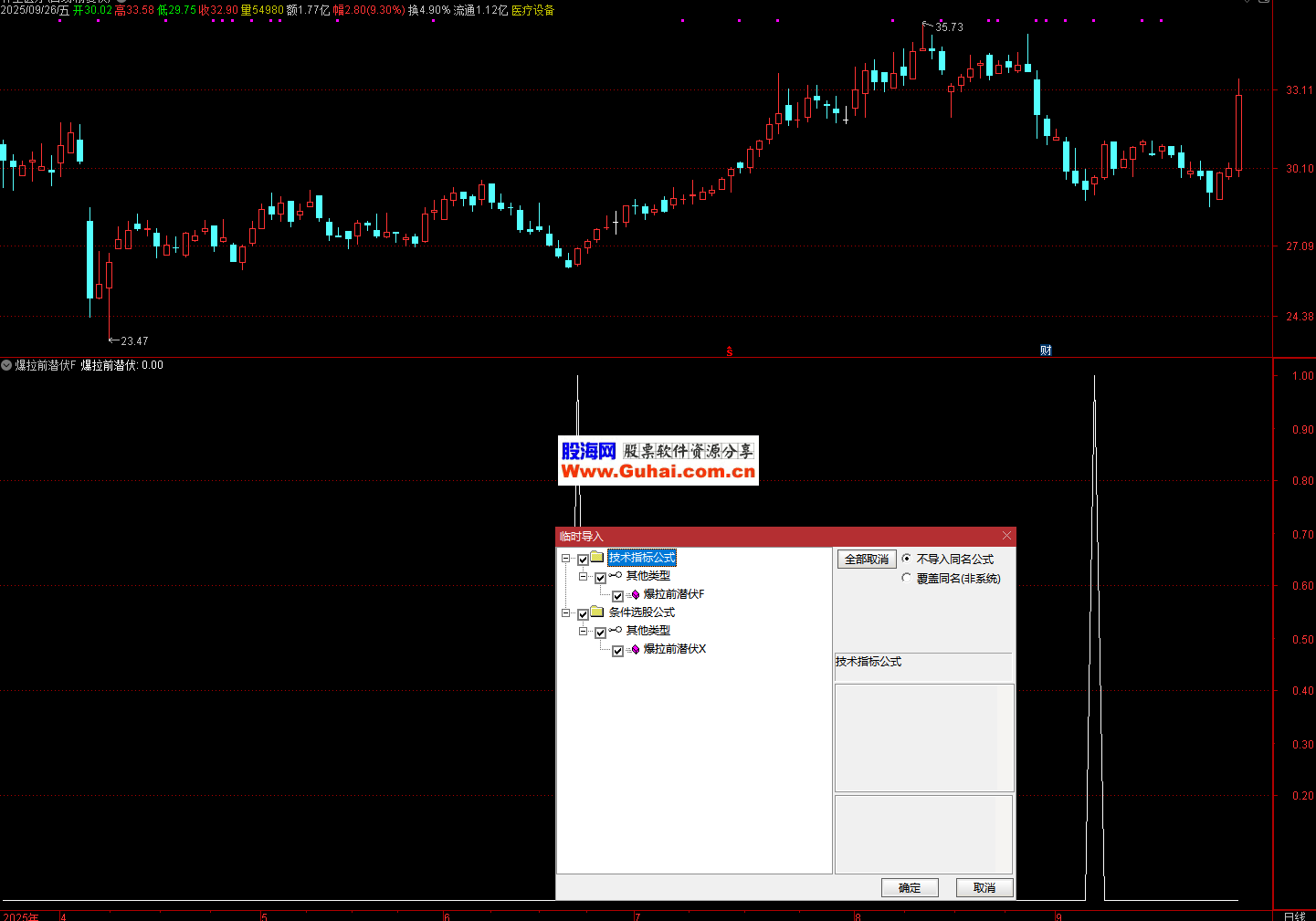Click the 技术指标公式 folder icon

coord(597,558)
